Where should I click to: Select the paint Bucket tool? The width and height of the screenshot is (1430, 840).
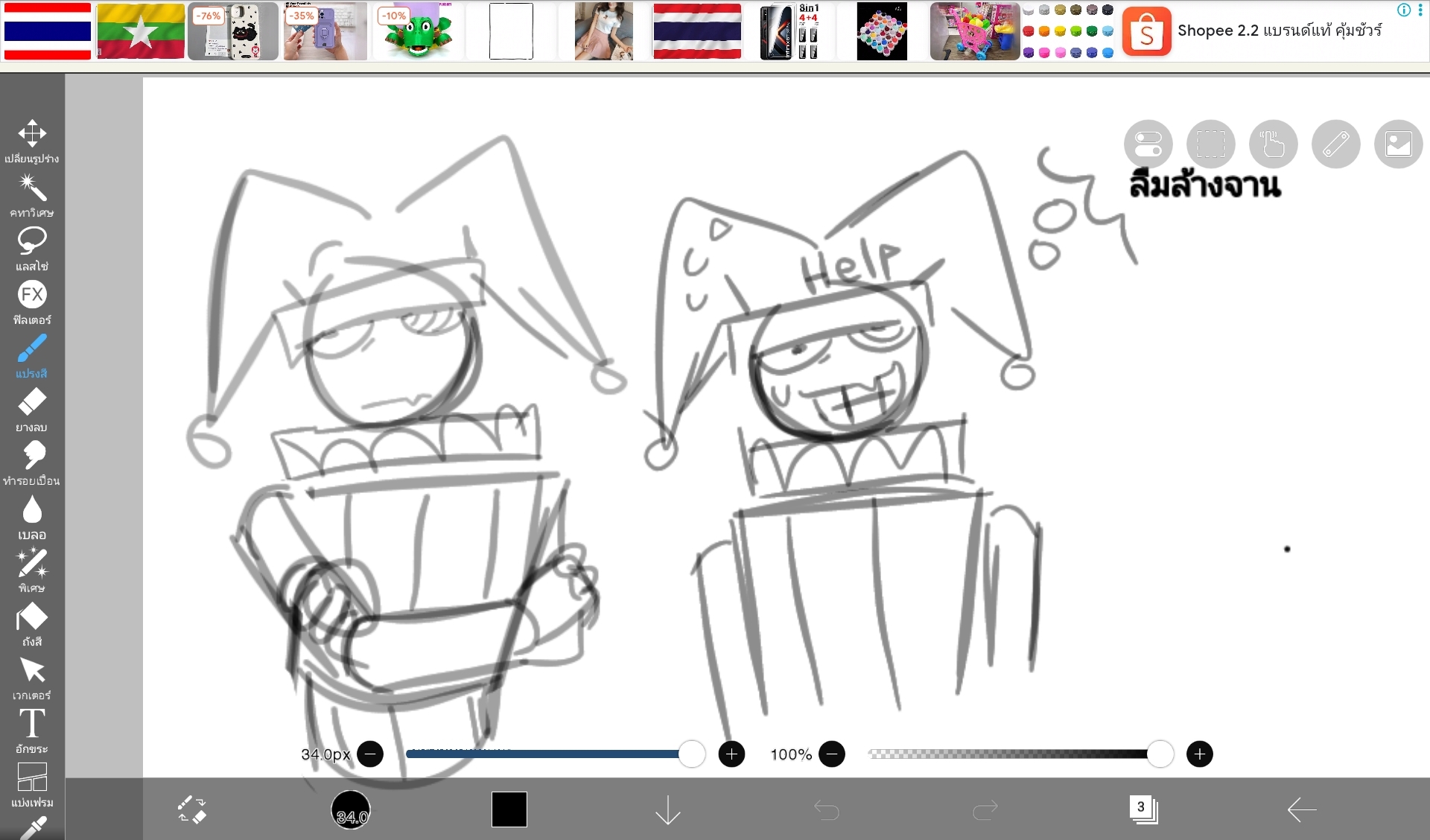click(x=32, y=617)
